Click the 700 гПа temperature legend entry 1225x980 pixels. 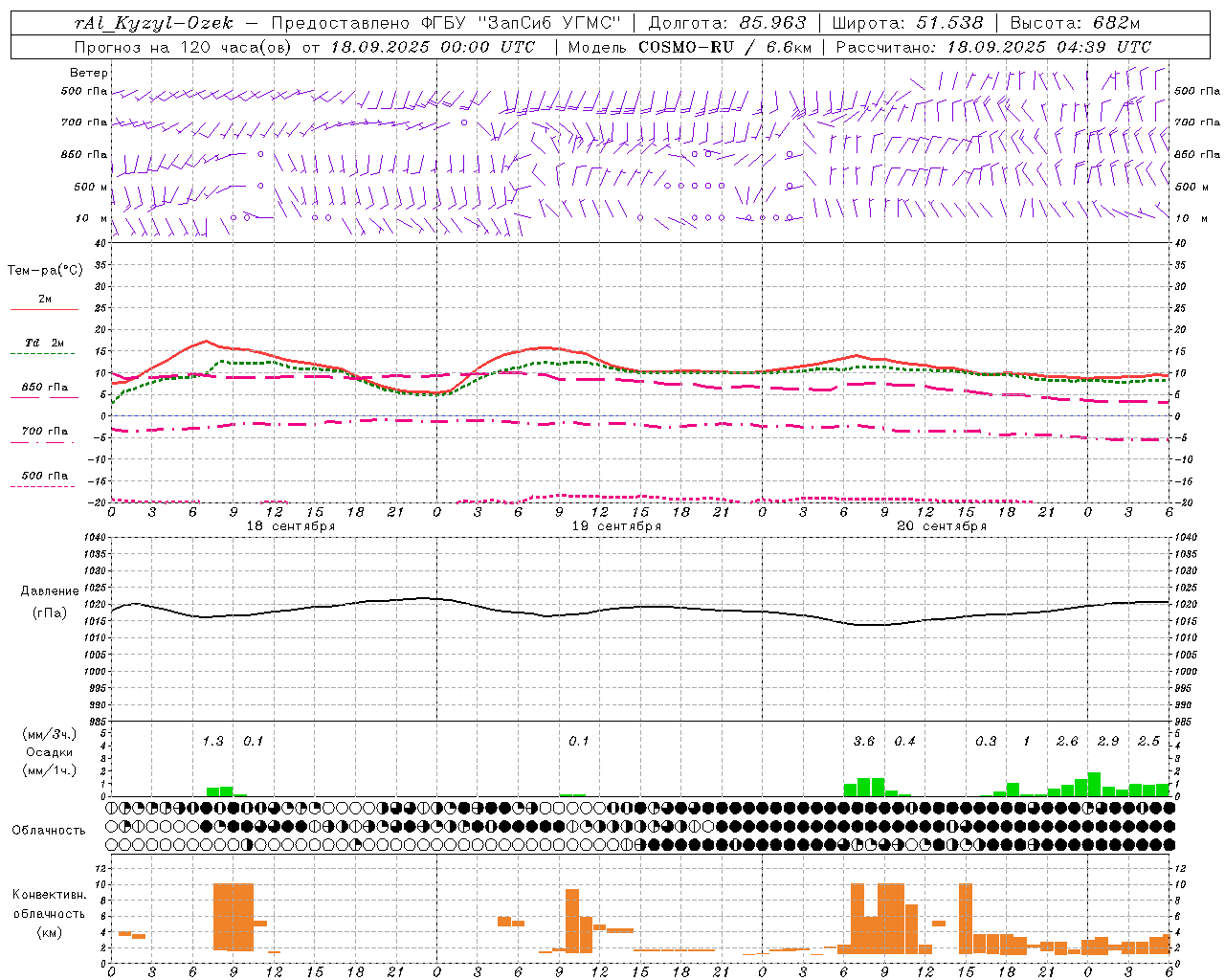point(45,431)
